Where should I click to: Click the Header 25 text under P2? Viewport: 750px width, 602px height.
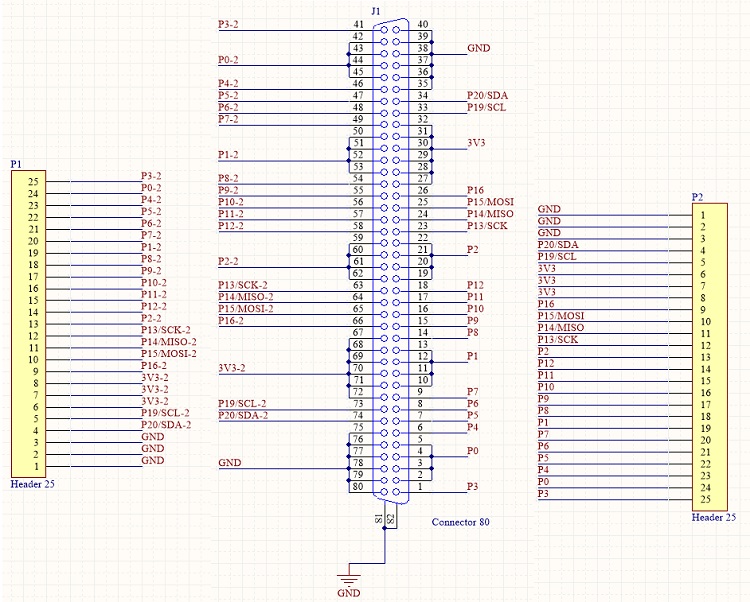coord(714,517)
